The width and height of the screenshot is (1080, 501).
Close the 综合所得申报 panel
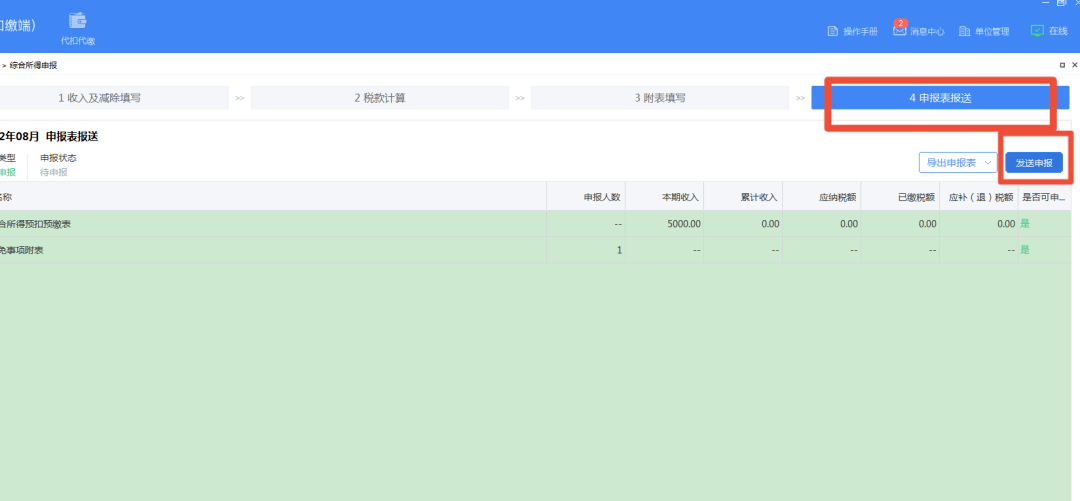[1074, 65]
